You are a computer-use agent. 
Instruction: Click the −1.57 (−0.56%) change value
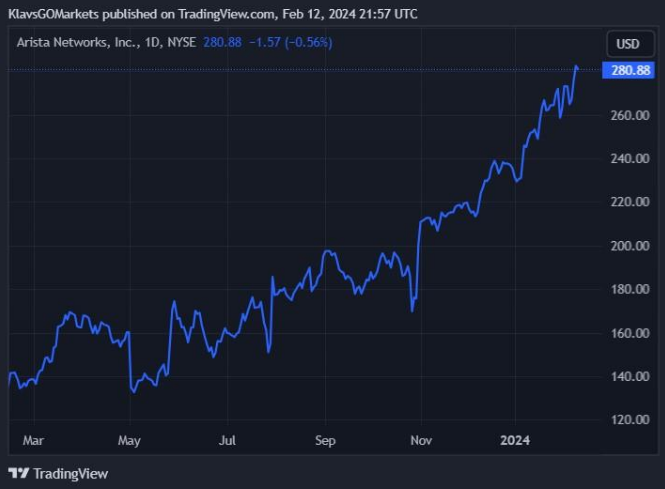coord(291,42)
